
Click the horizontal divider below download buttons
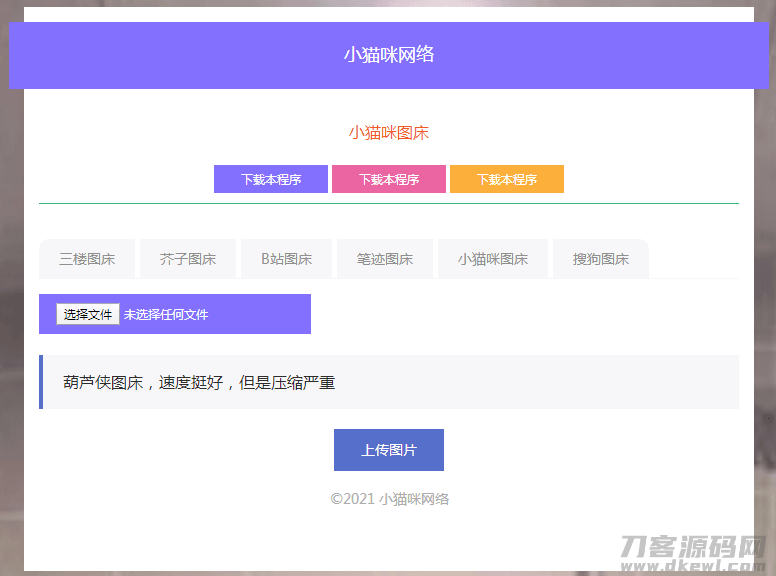tap(389, 203)
